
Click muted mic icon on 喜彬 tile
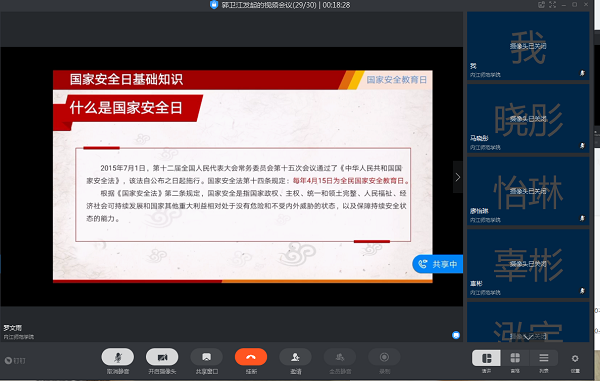pos(582,291)
